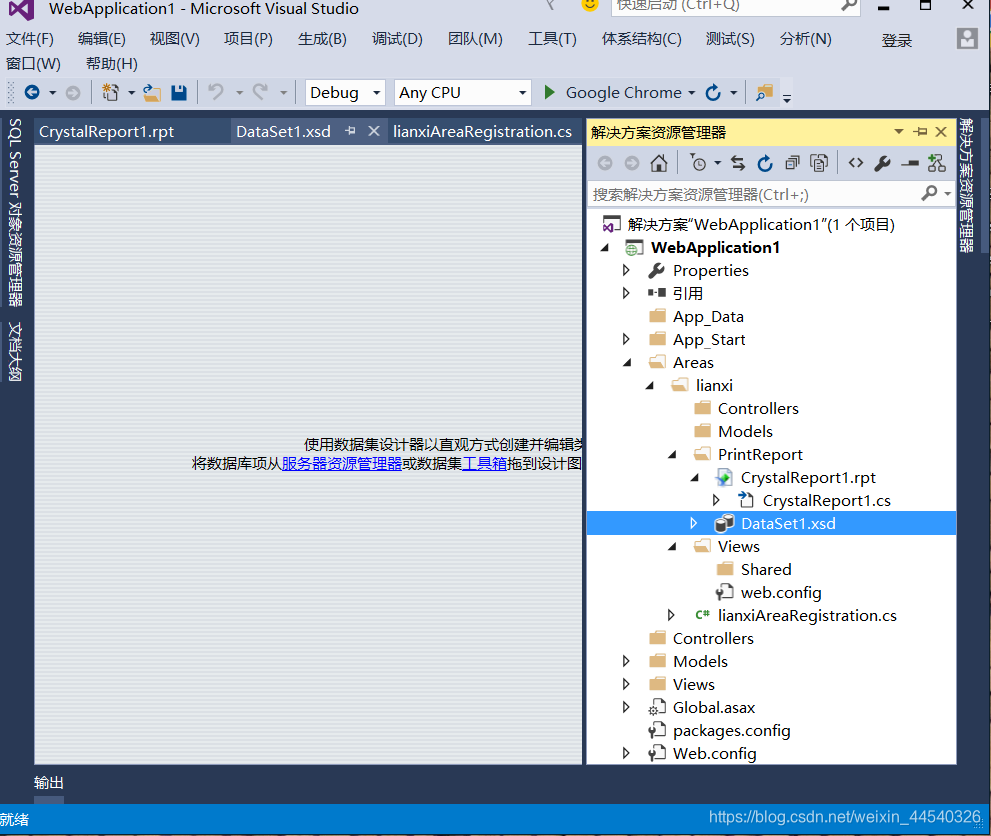Image resolution: width=991 pixels, height=836 pixels.
Task: Open the Google Chrome browser dropdown arrow
Action: tap(691, 93)
